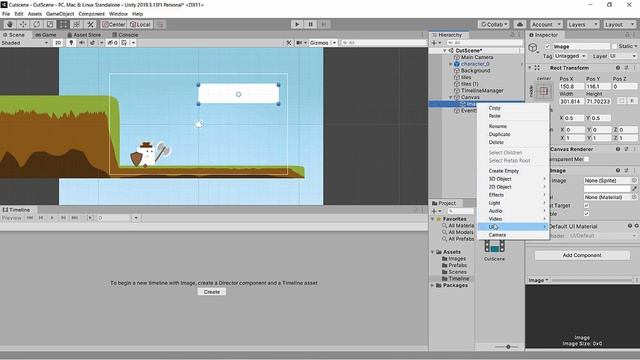Collapse the Canvas object in Hierarchy

point(451,97)
